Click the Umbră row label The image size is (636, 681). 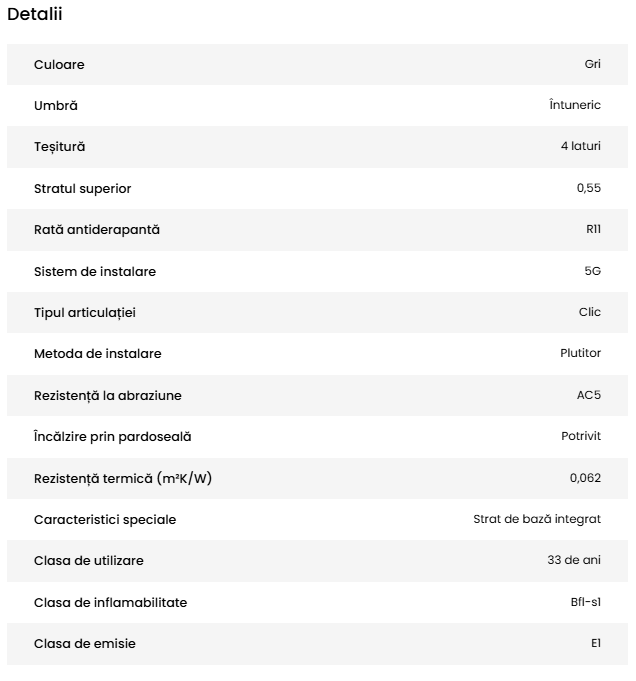(55, 106)
